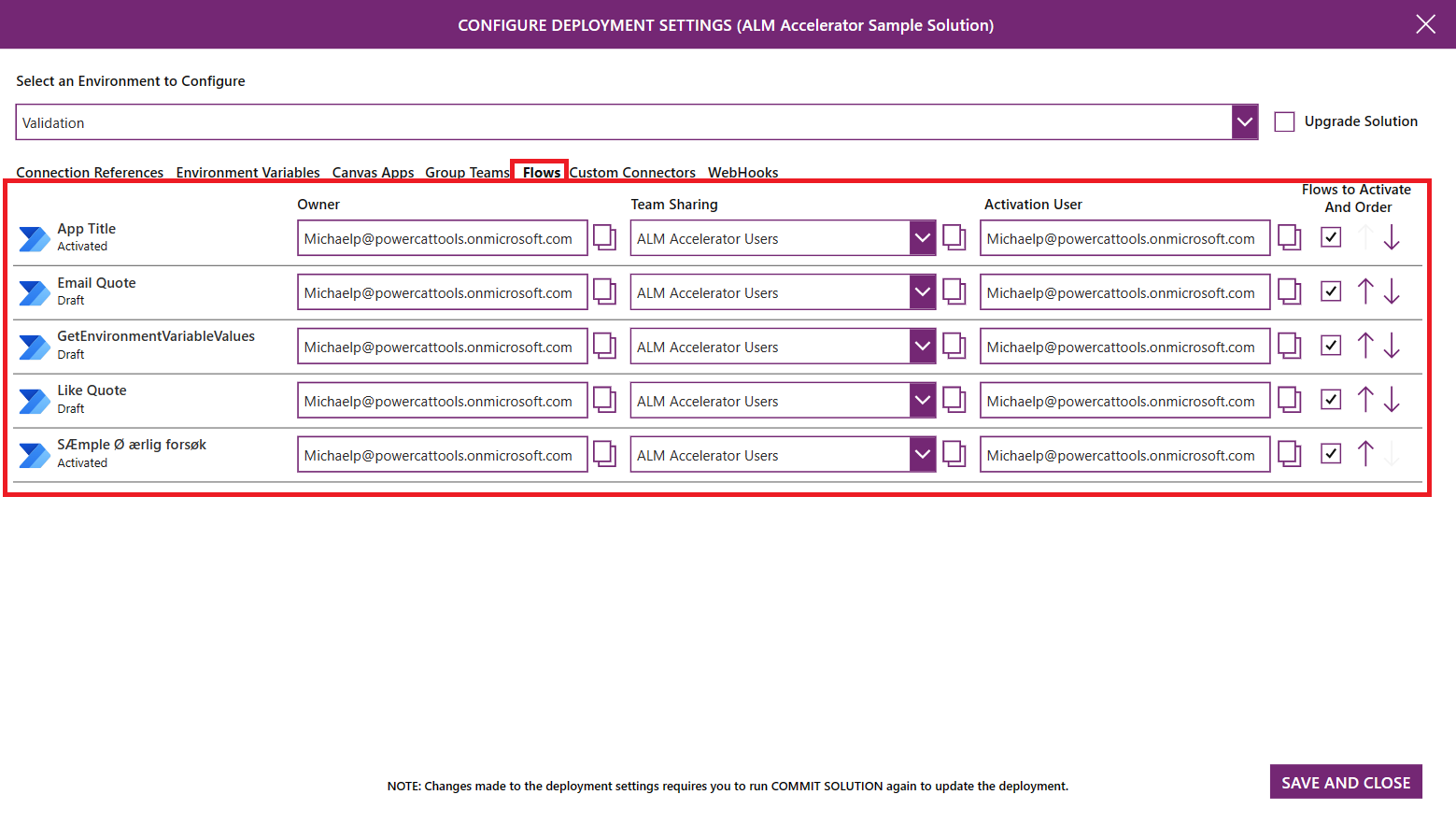Image resolution: width=1456 pixels, height=823 pixels.
Task: Edit Activation User field for Email Quote
Action: (x=1125, y=292)
